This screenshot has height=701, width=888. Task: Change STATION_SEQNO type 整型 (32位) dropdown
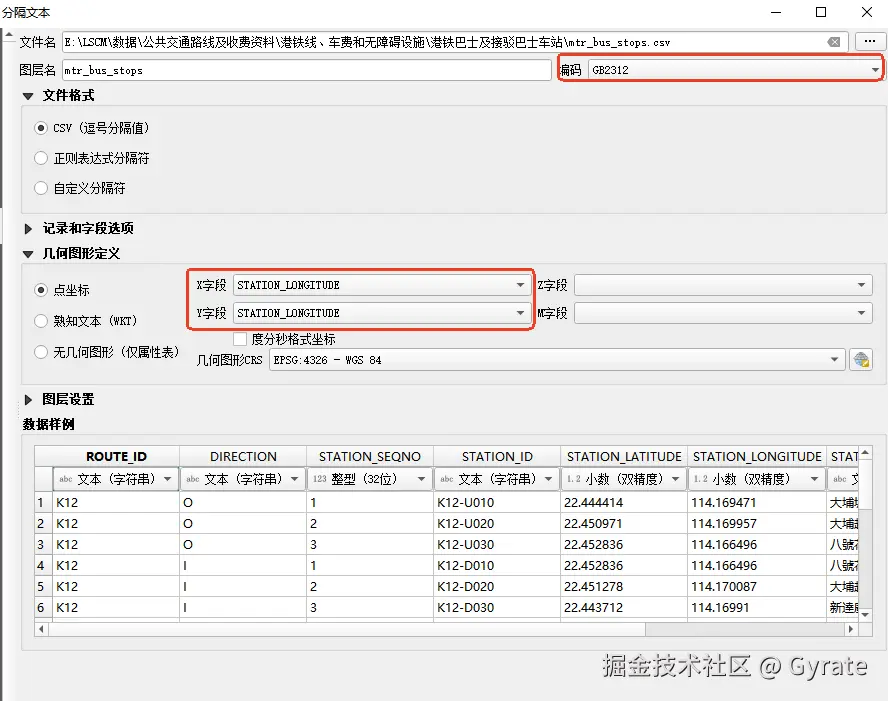click(x=369, y=479)
